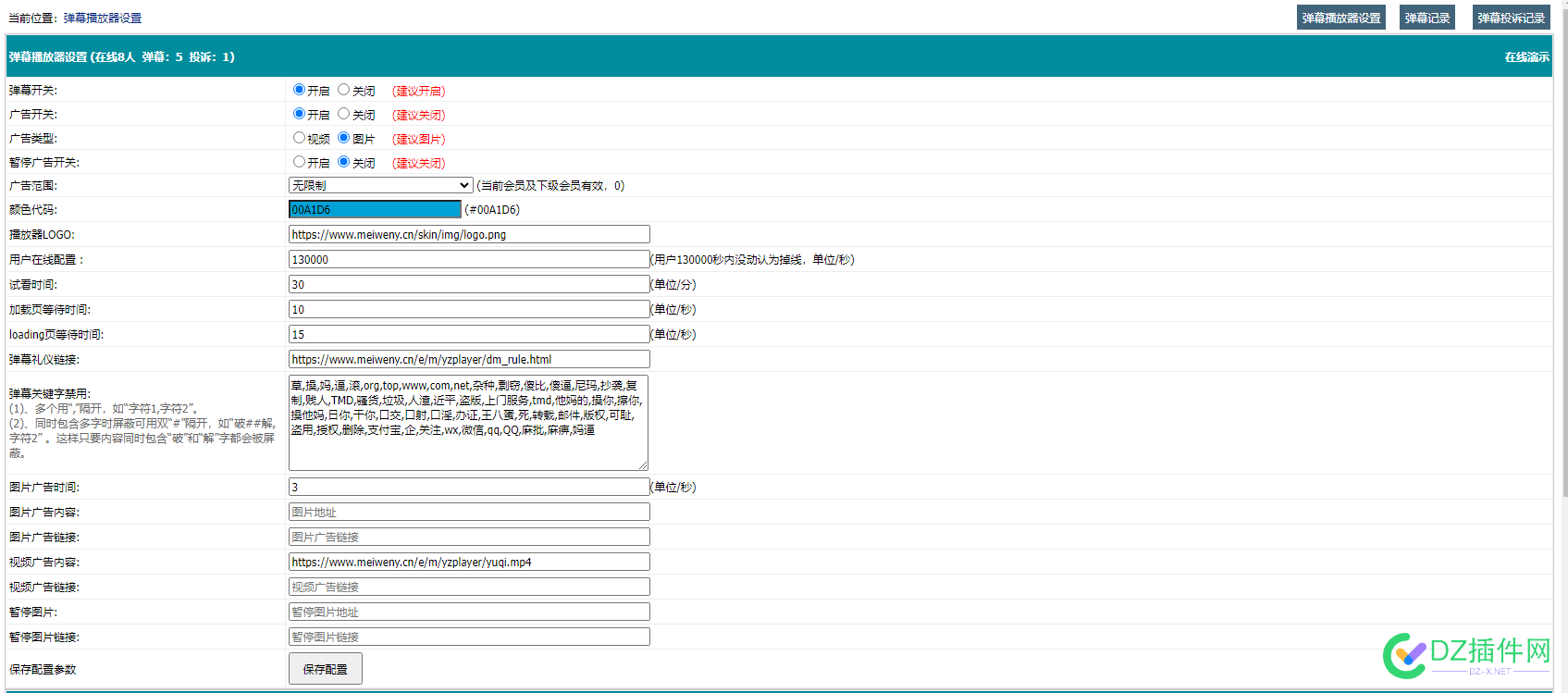Click 弹幕播放器设置 breadcrumb link
The width and height of the screenshot is (1568, 693).
[x=103, y=19]
